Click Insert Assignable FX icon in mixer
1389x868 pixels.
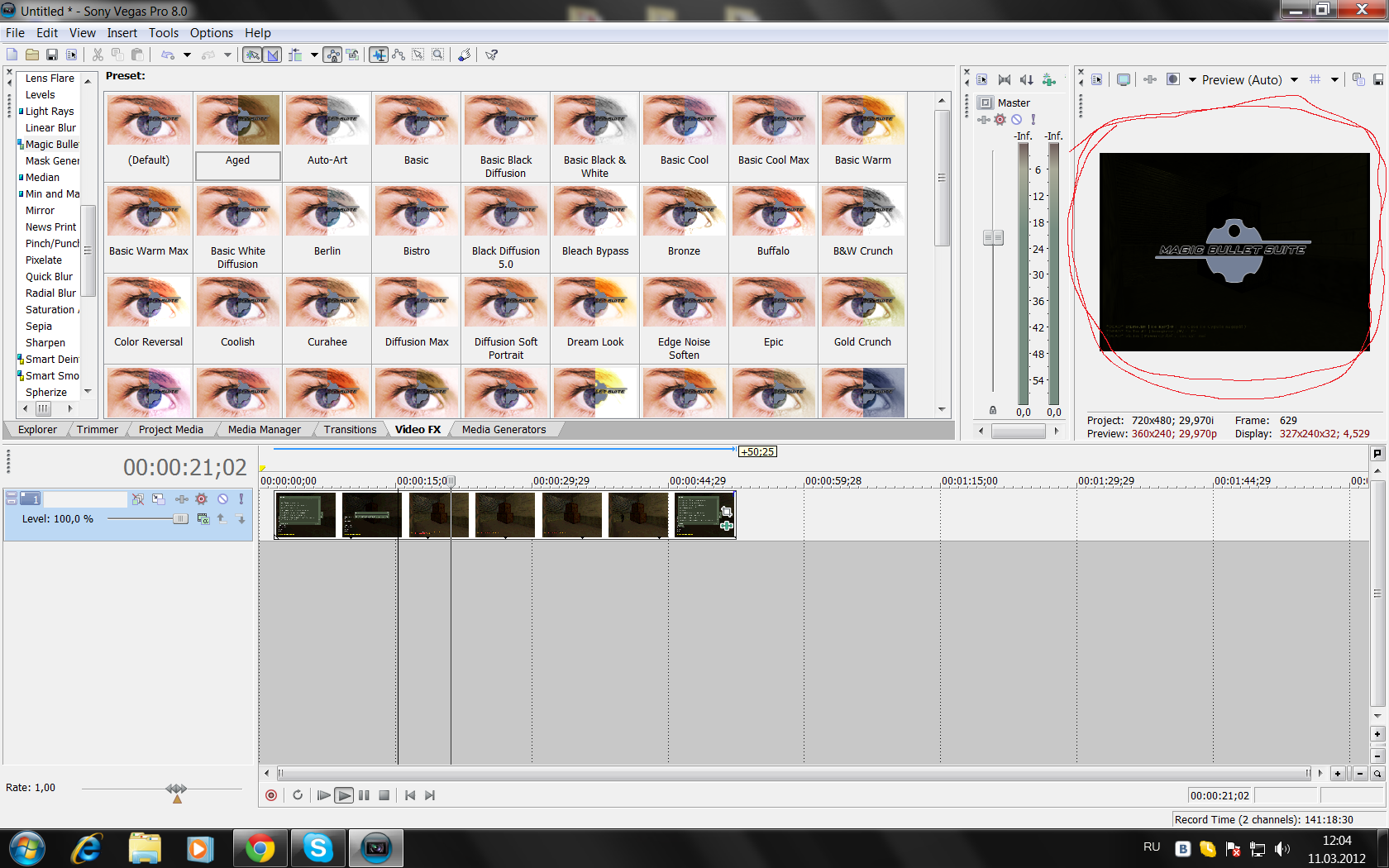pos(1049,80)
